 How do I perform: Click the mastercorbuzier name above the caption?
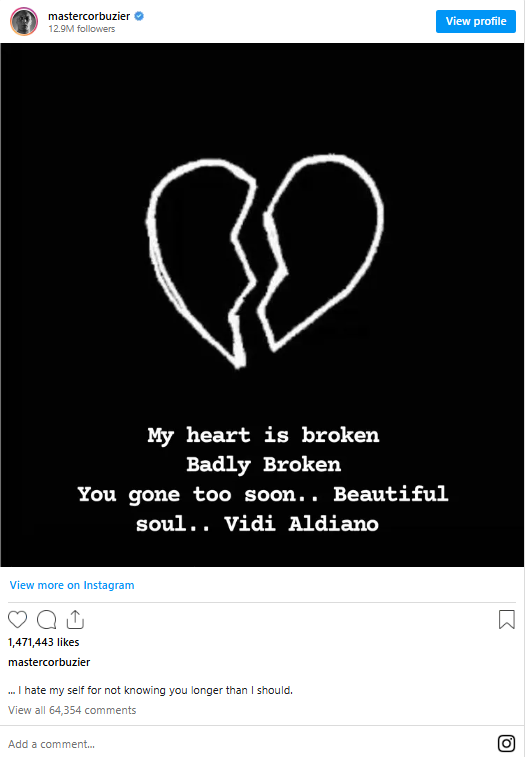click(x=49, y=662)
